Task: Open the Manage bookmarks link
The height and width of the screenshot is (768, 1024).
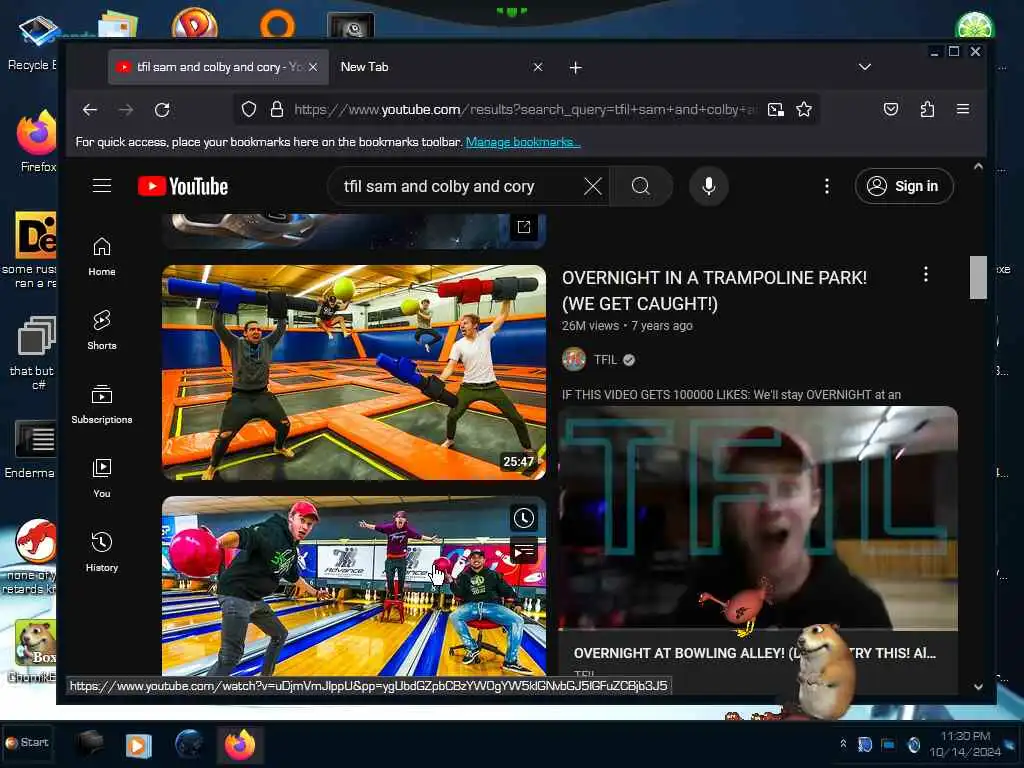Action: point(522,142)
